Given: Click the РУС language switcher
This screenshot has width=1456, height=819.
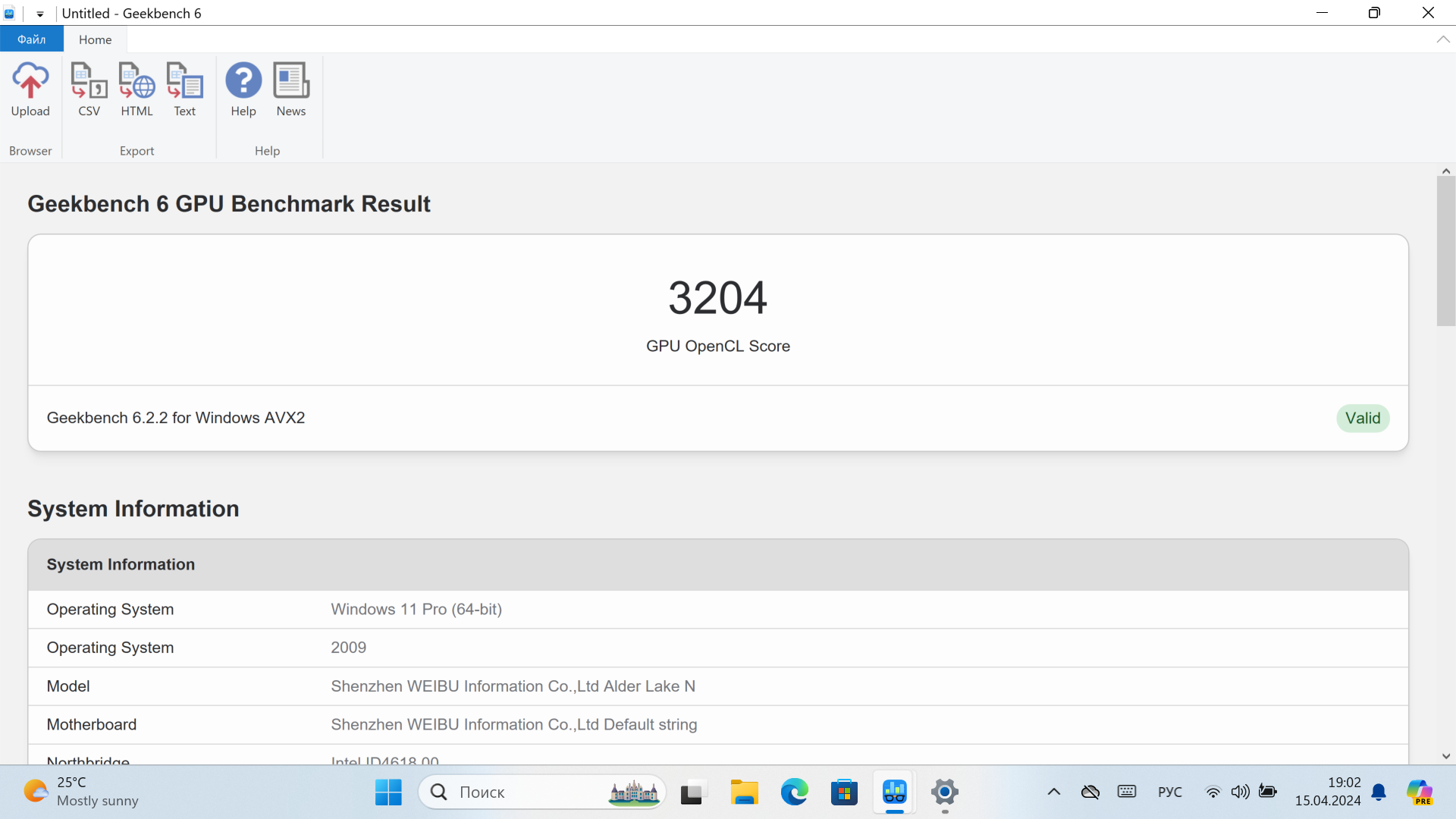Looking at the screenshot, I should point(1169,792).
